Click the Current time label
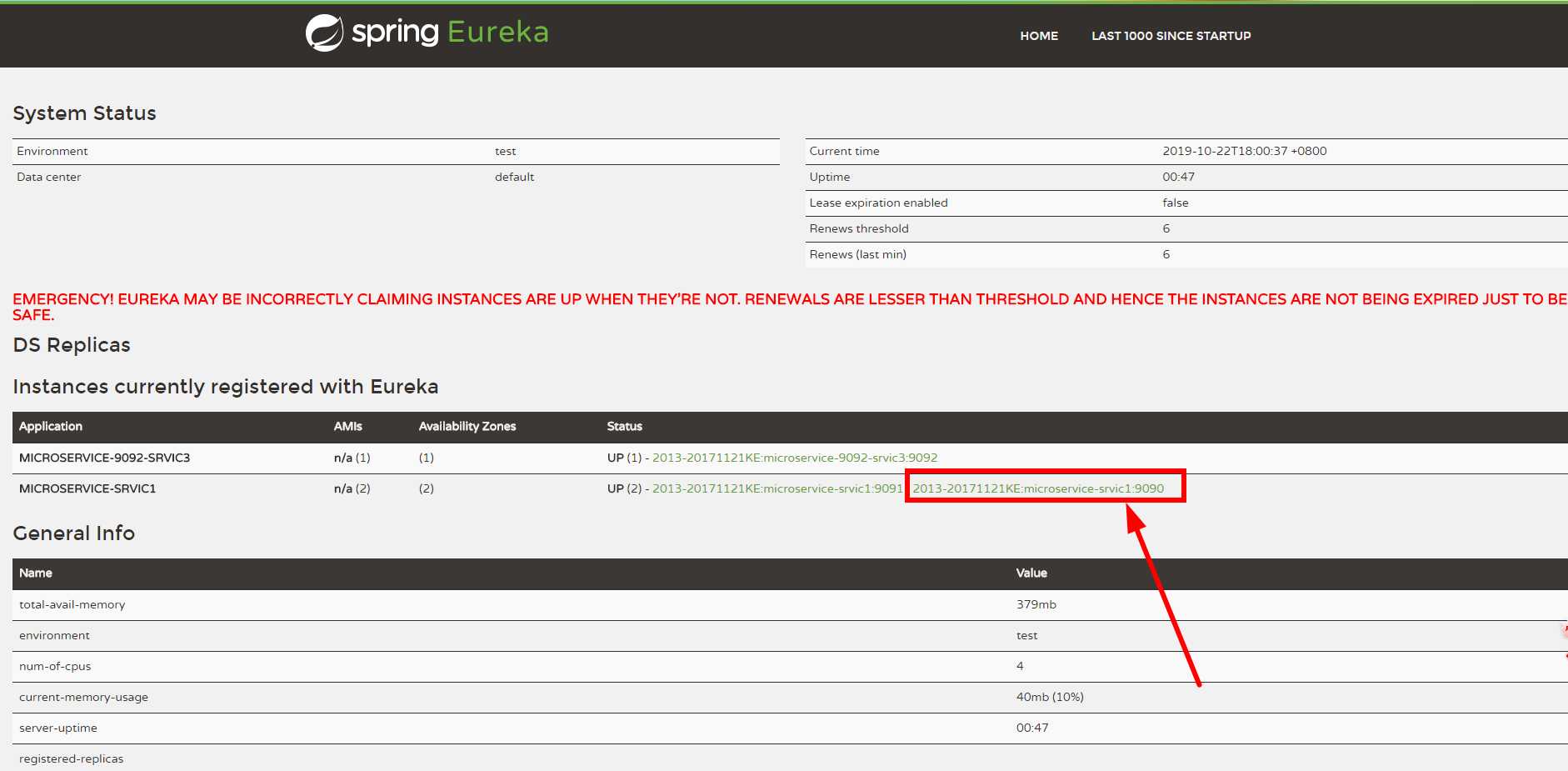Viewport: 1568px width, 771px height. 844,151
